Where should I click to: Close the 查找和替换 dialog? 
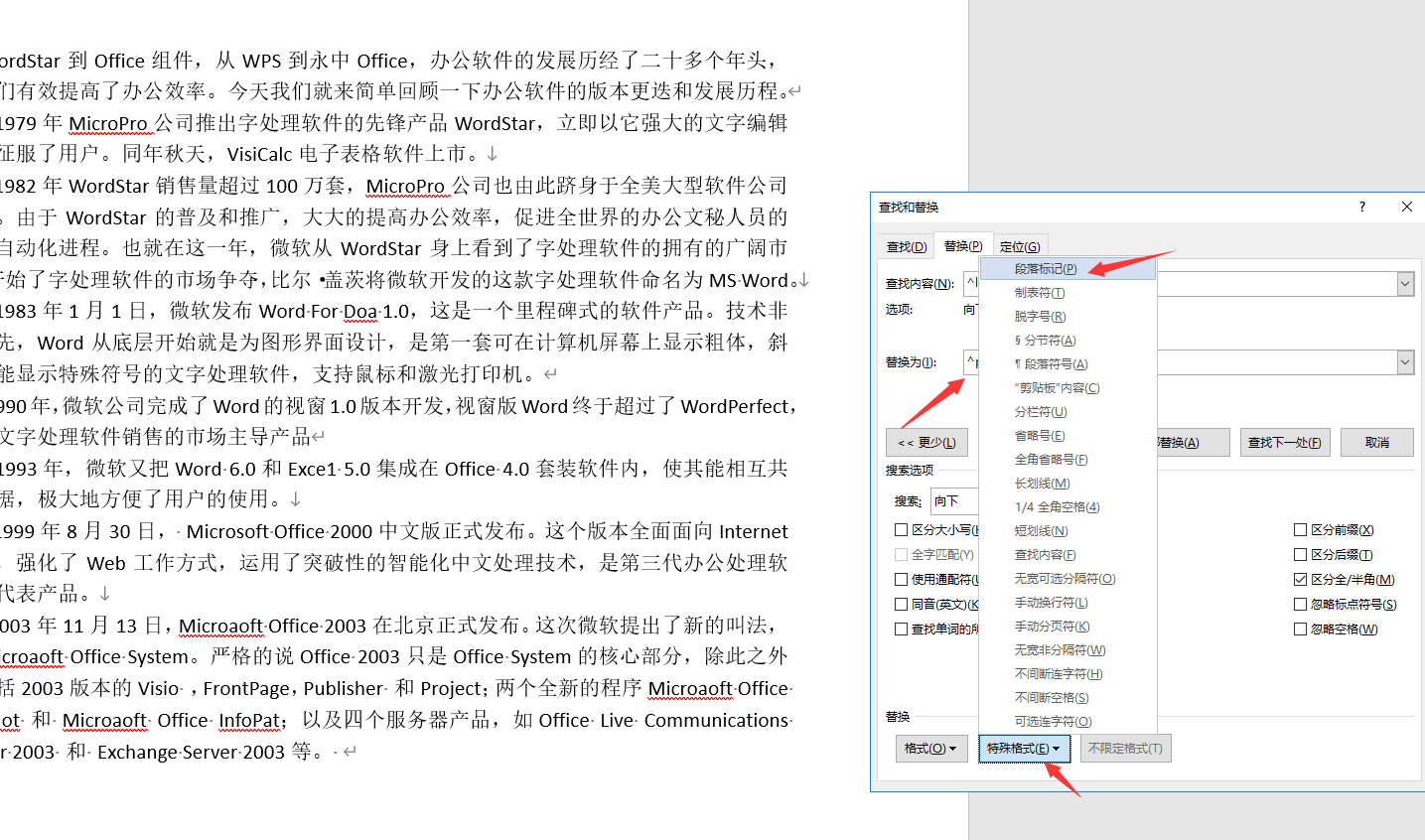click(x=1406, y=207)
